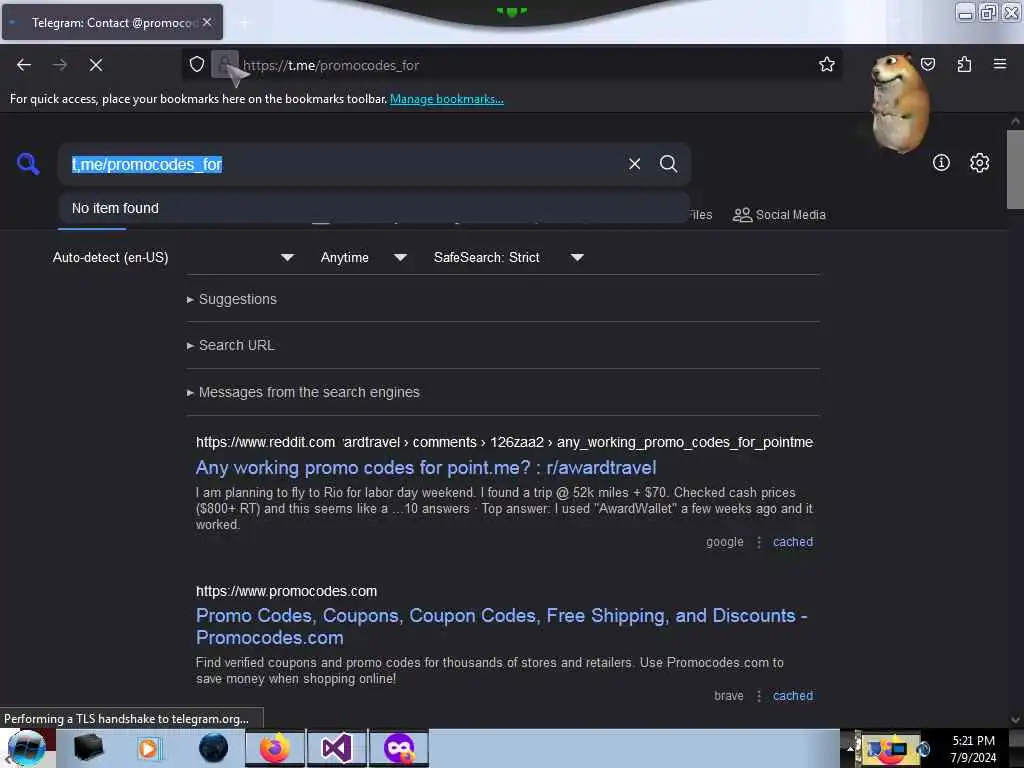Open cached link for reddit result
This screenshot has width=1024, height=768.
tap(793, 542)
